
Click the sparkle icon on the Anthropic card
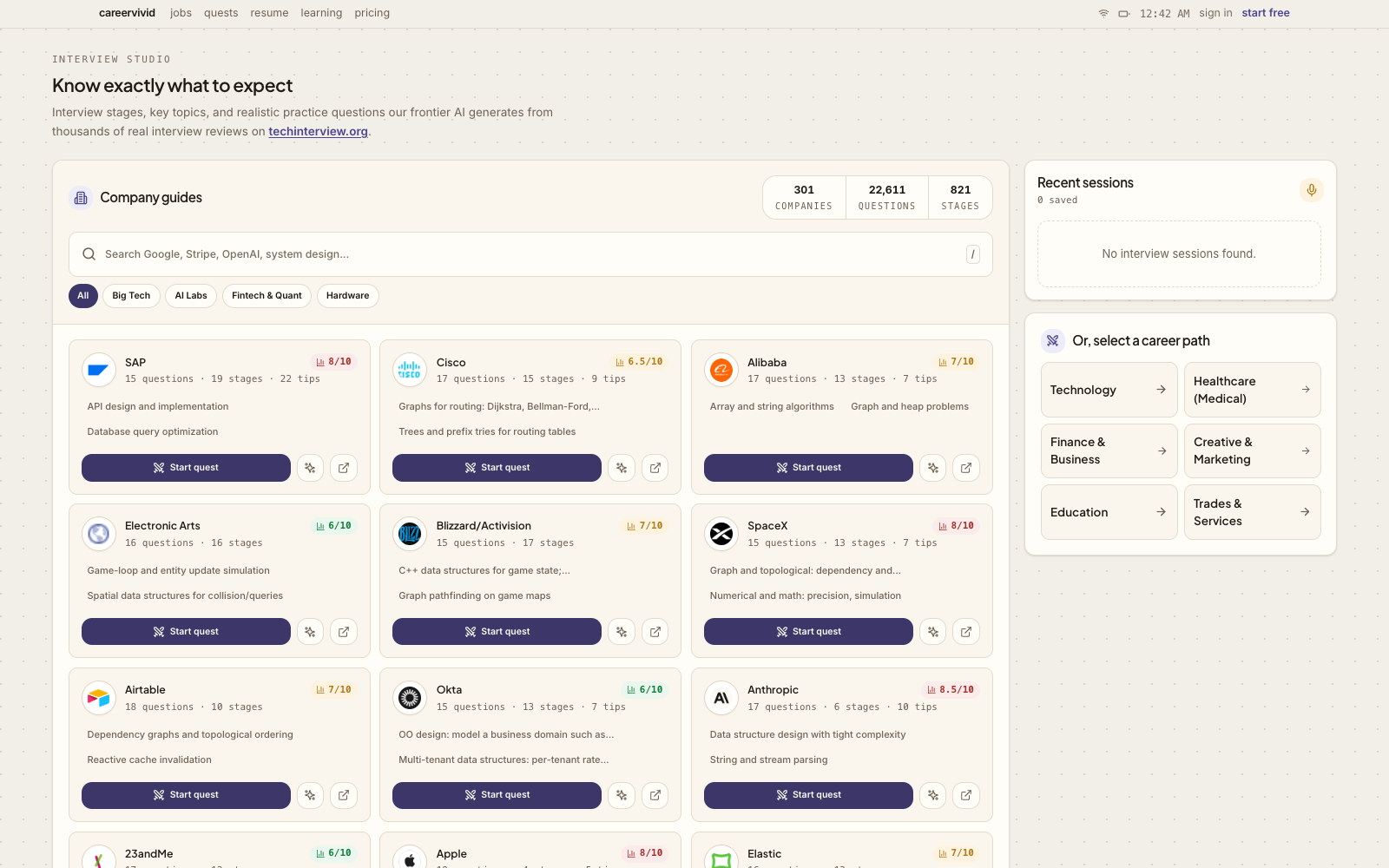click(933, 795)
